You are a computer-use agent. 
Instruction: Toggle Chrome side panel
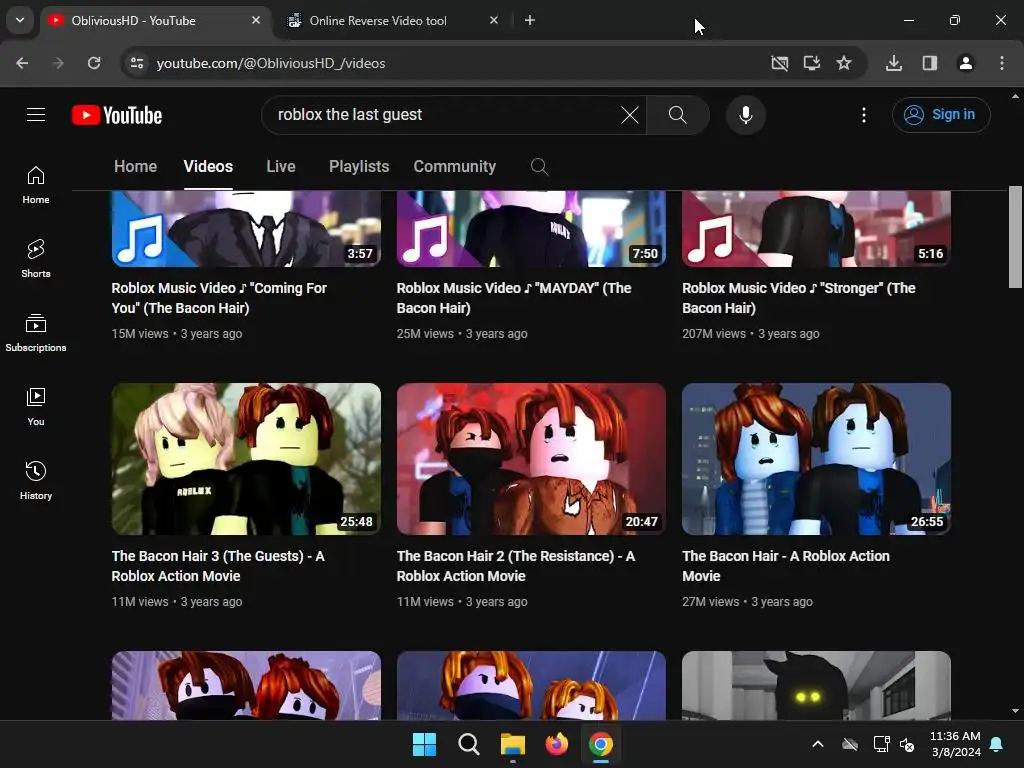tap(930, 63)
